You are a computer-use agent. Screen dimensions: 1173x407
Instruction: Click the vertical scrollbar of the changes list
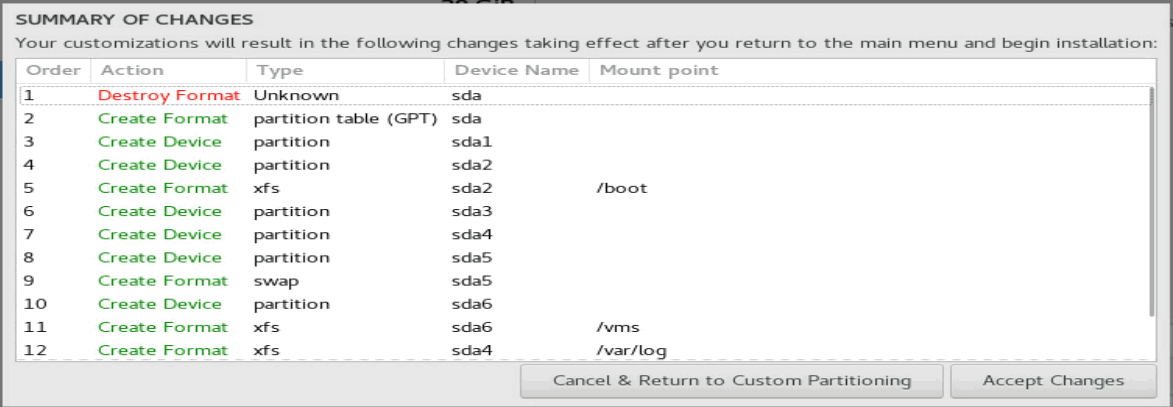(1151, 201)
